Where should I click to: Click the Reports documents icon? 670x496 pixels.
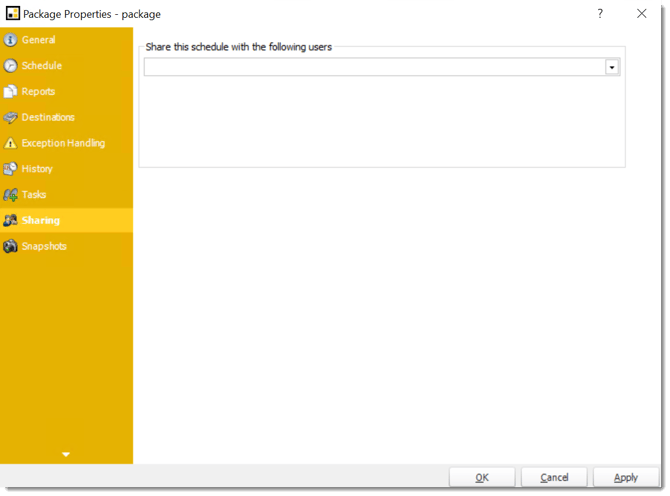click(10, 91)
